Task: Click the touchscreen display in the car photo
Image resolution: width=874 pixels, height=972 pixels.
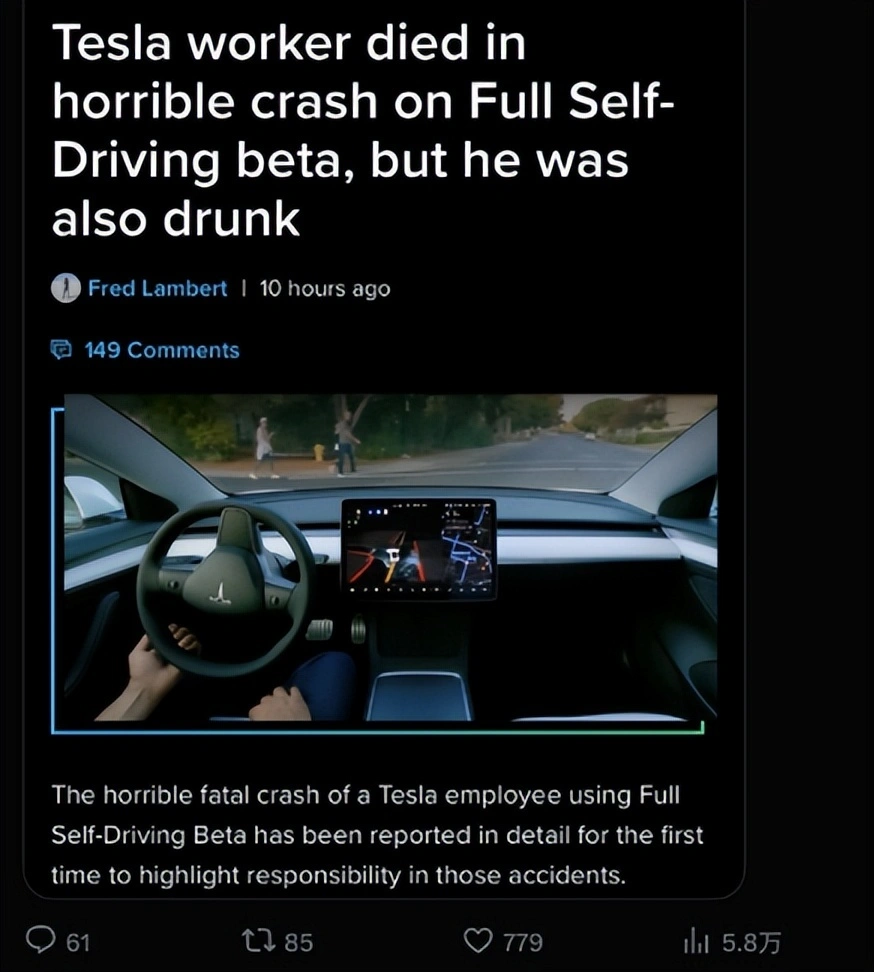Action: 419,549
